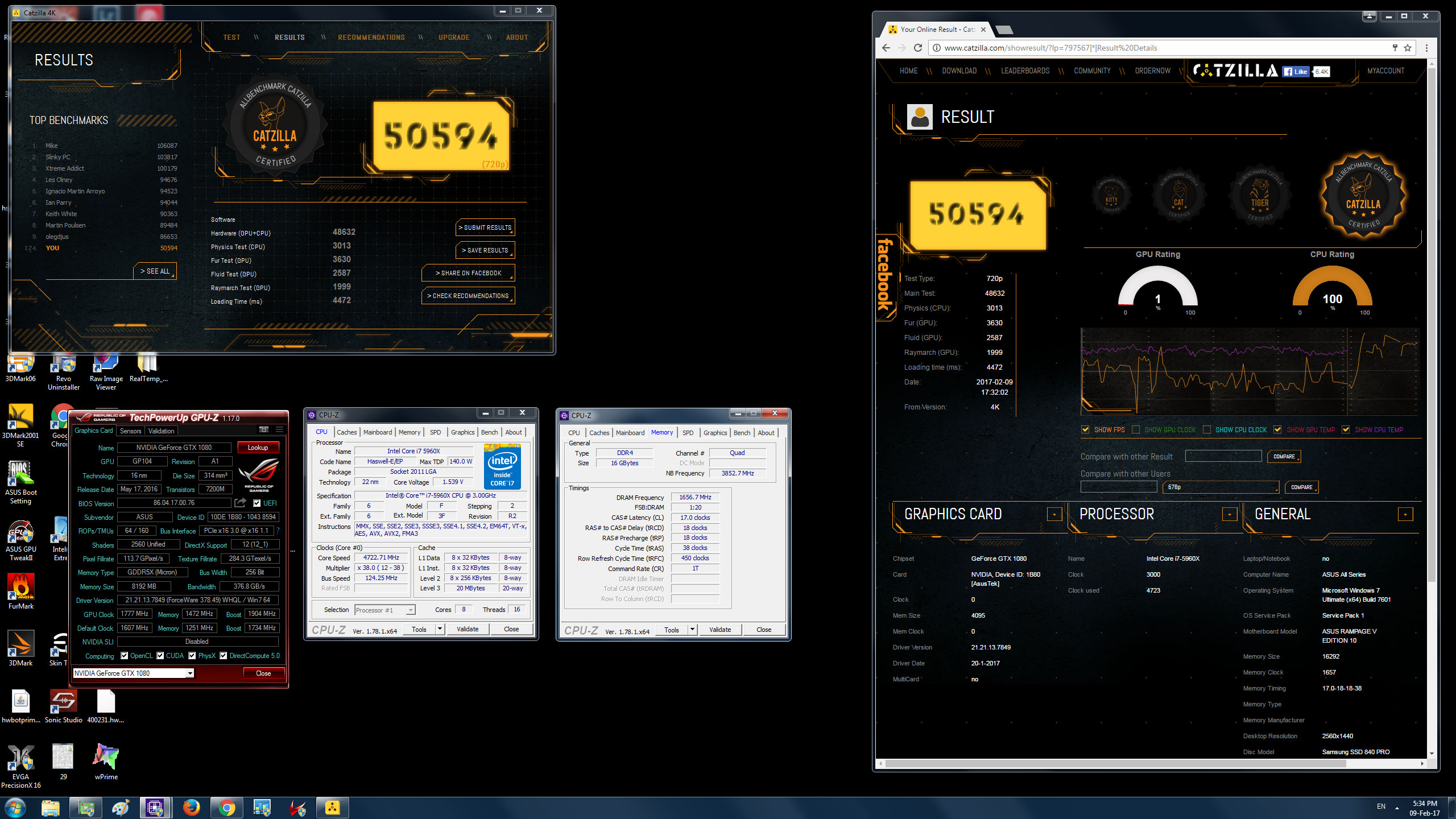Collapse the PROCESSOR section arrow
This screenshot has height=819, width=1456.
pos(1230,514)
